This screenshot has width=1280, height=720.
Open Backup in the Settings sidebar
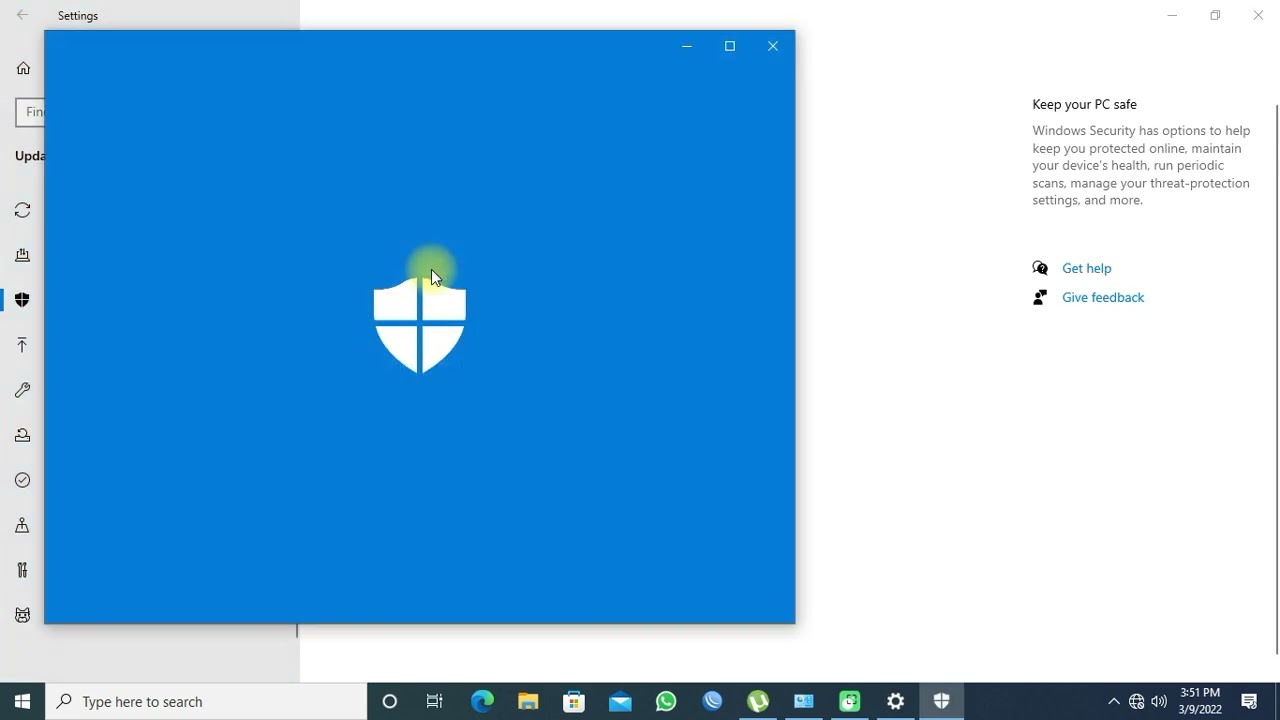(x=22, y=345)
